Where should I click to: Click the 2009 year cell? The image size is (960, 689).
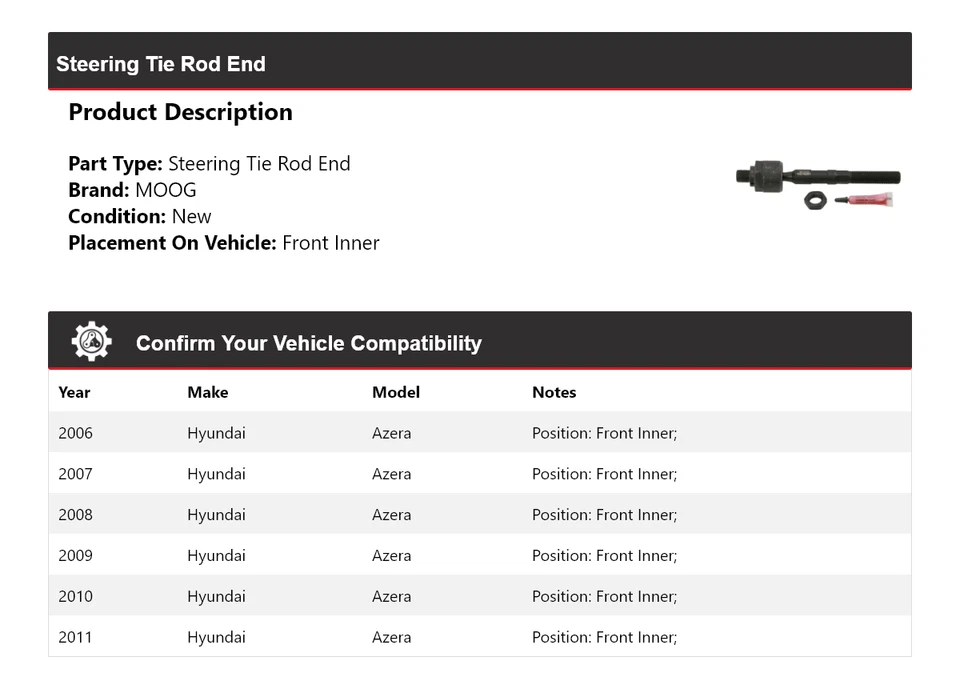(x=75, y=556)
